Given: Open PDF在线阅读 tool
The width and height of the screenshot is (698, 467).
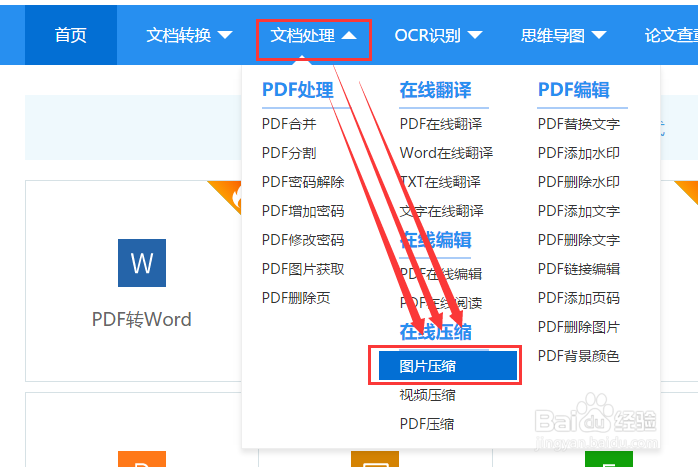Looking at the screenshot, I should coord(441,303).
